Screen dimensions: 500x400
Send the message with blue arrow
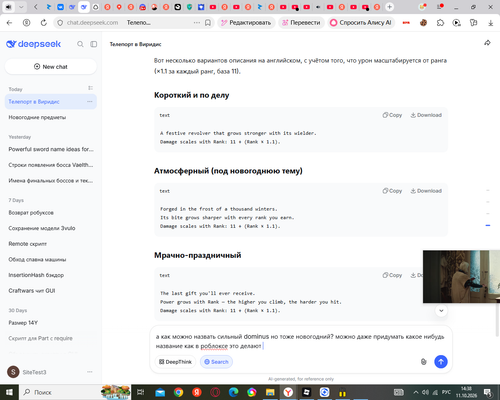(441, 362)
